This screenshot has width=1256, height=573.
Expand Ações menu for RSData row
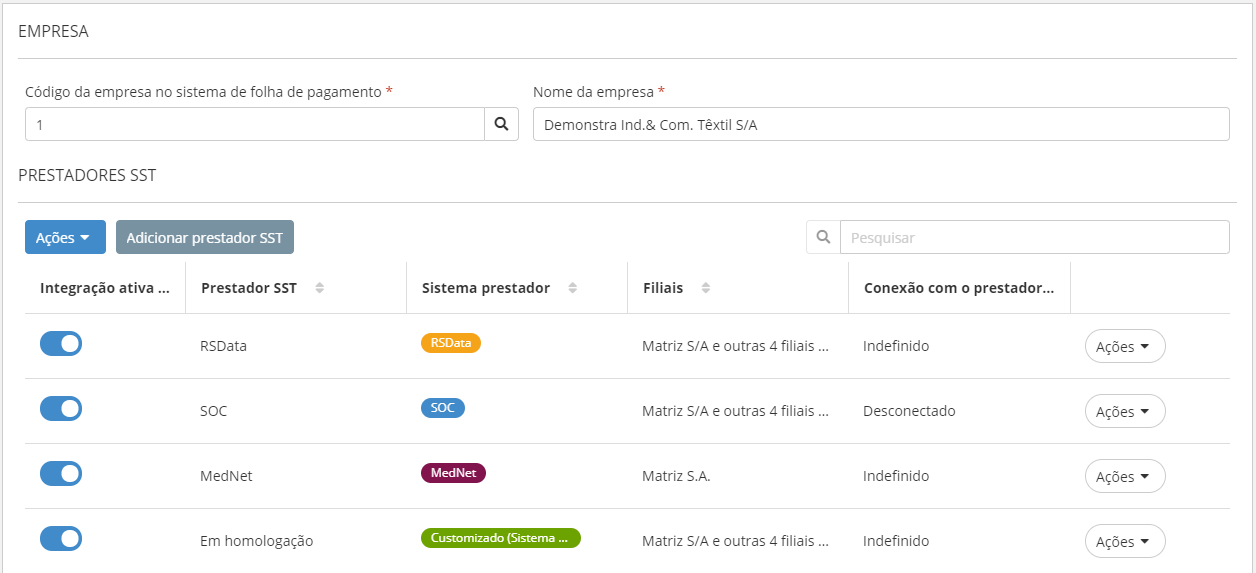[1125, 346]
